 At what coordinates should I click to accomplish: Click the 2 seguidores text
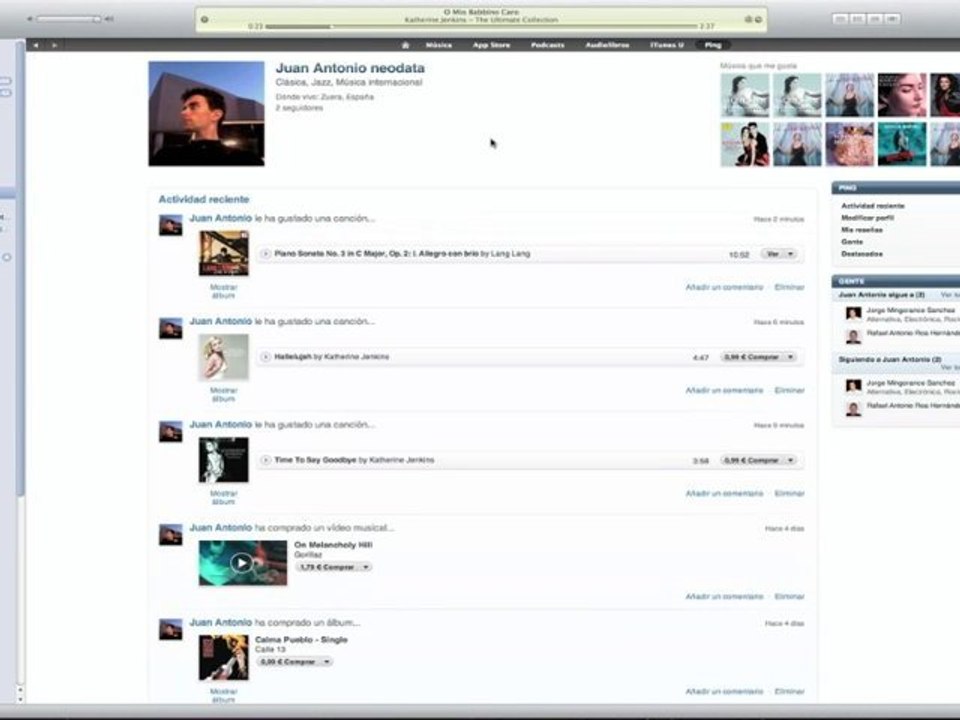click(299, 108)
